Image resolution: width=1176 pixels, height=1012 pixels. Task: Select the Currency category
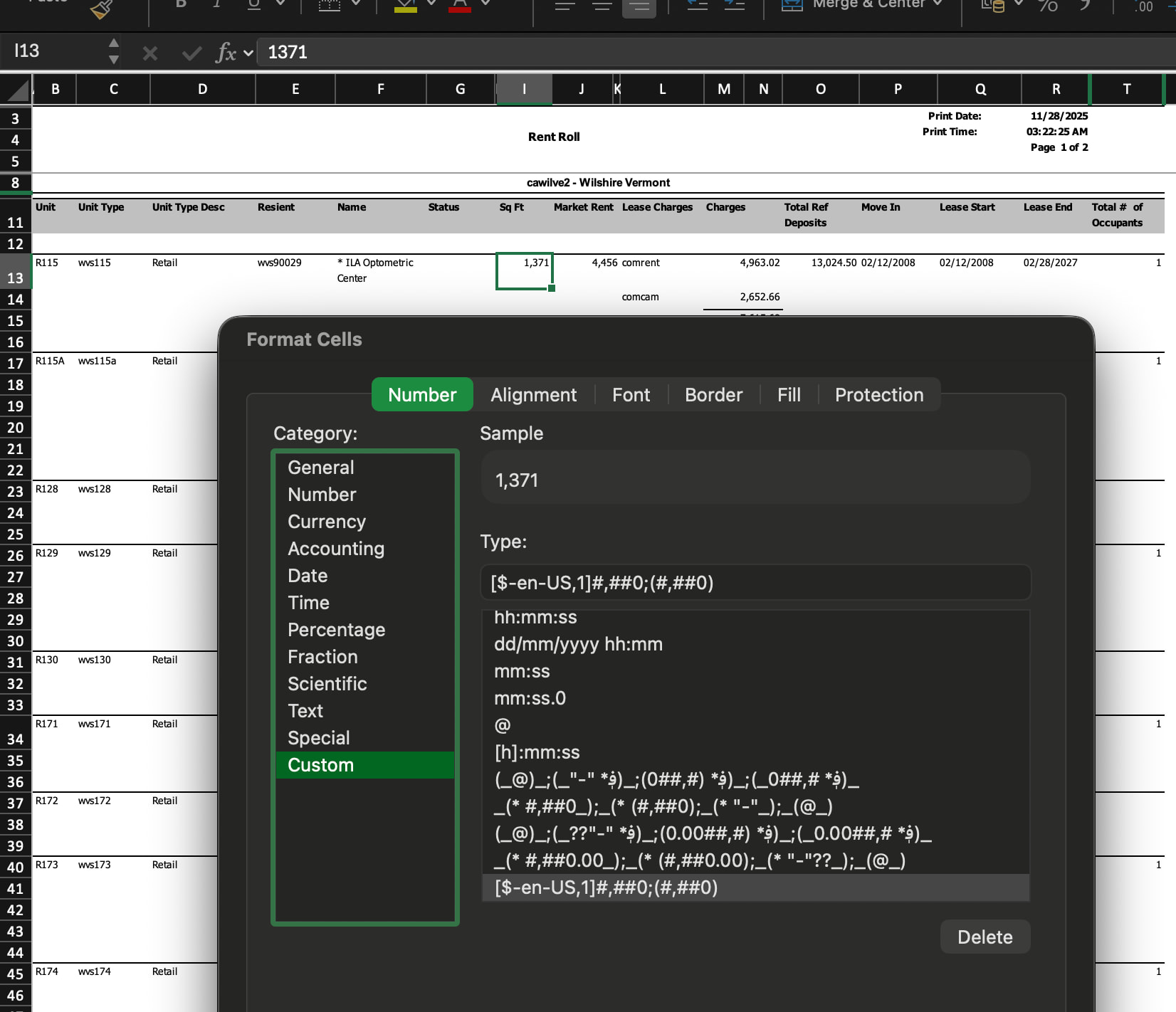click(326, 522)
